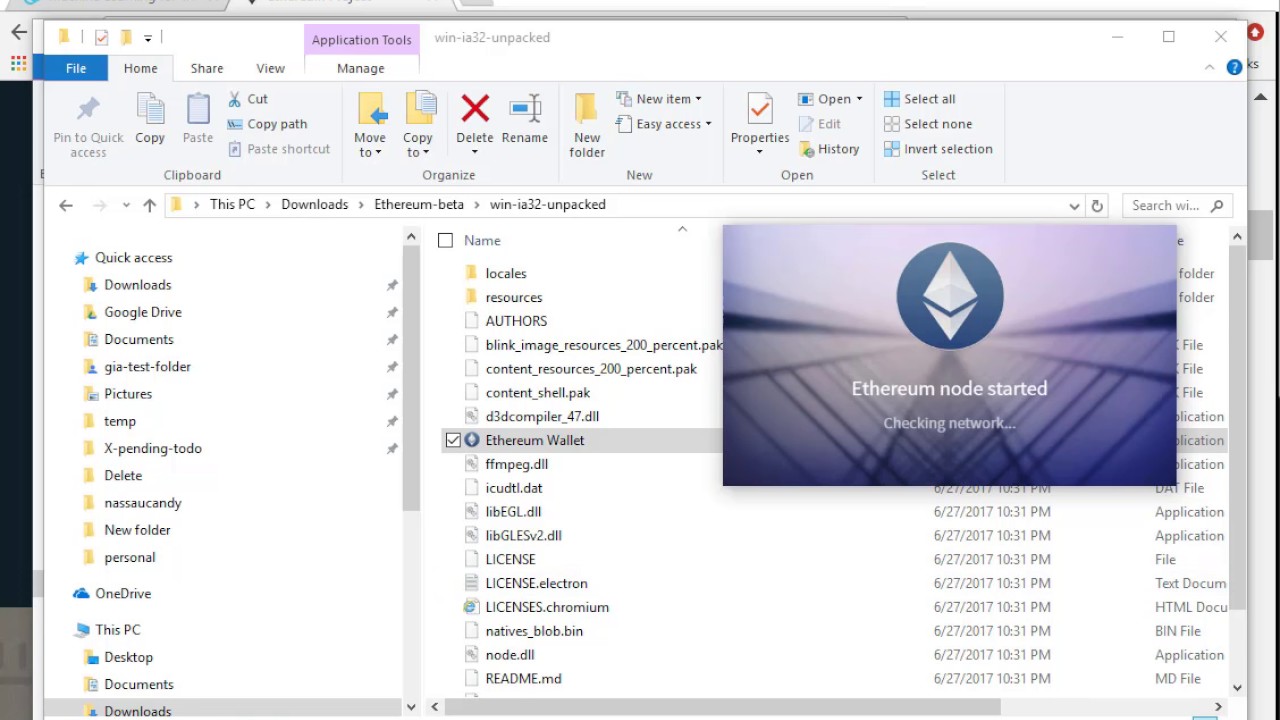The image size is (1280, 720).
Task: Click the red Delete X icon
Action: pos(475,108)
